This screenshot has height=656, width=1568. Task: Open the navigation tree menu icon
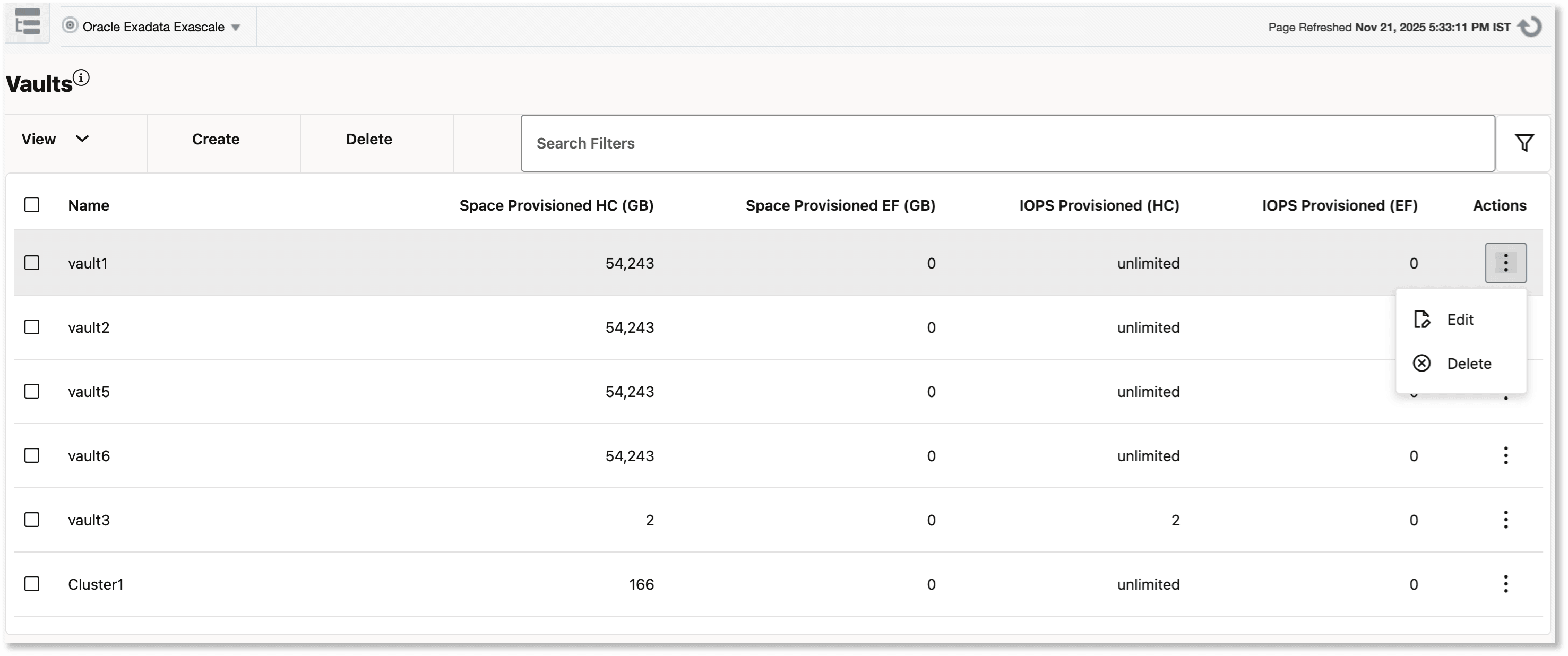point(28,22)
